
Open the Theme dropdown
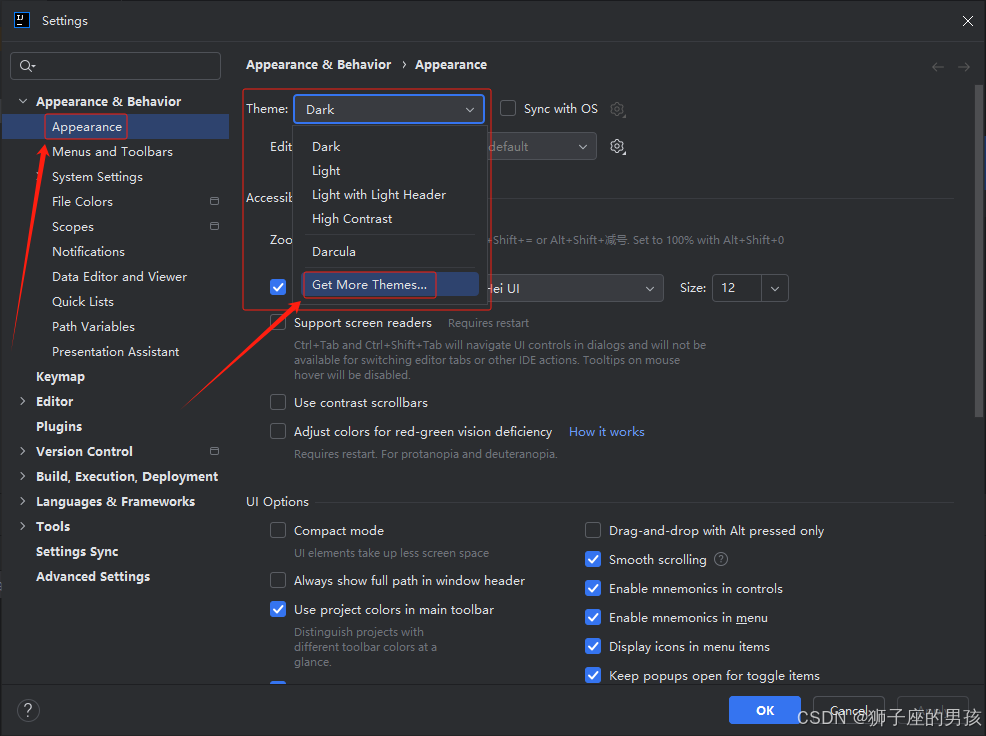tap(389, 109)
